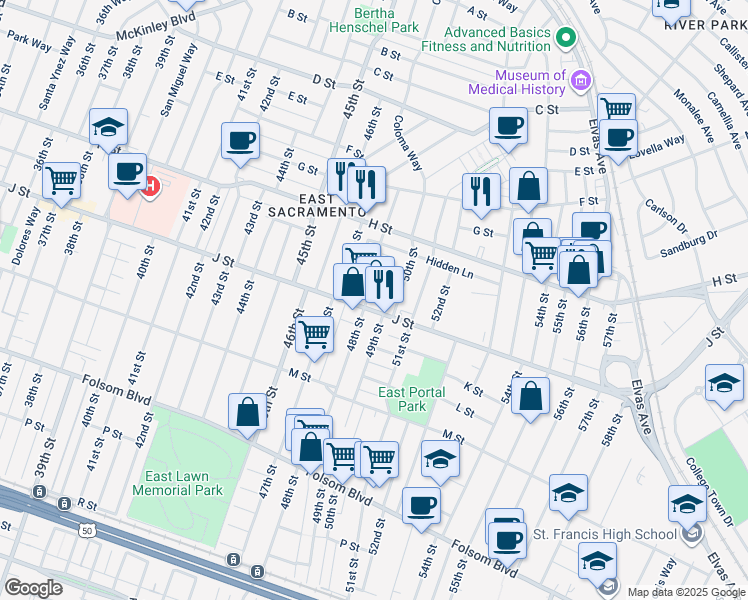Select the hospital H marker near 40th St
Screen dimensions: 748x600
click(149, 185)
